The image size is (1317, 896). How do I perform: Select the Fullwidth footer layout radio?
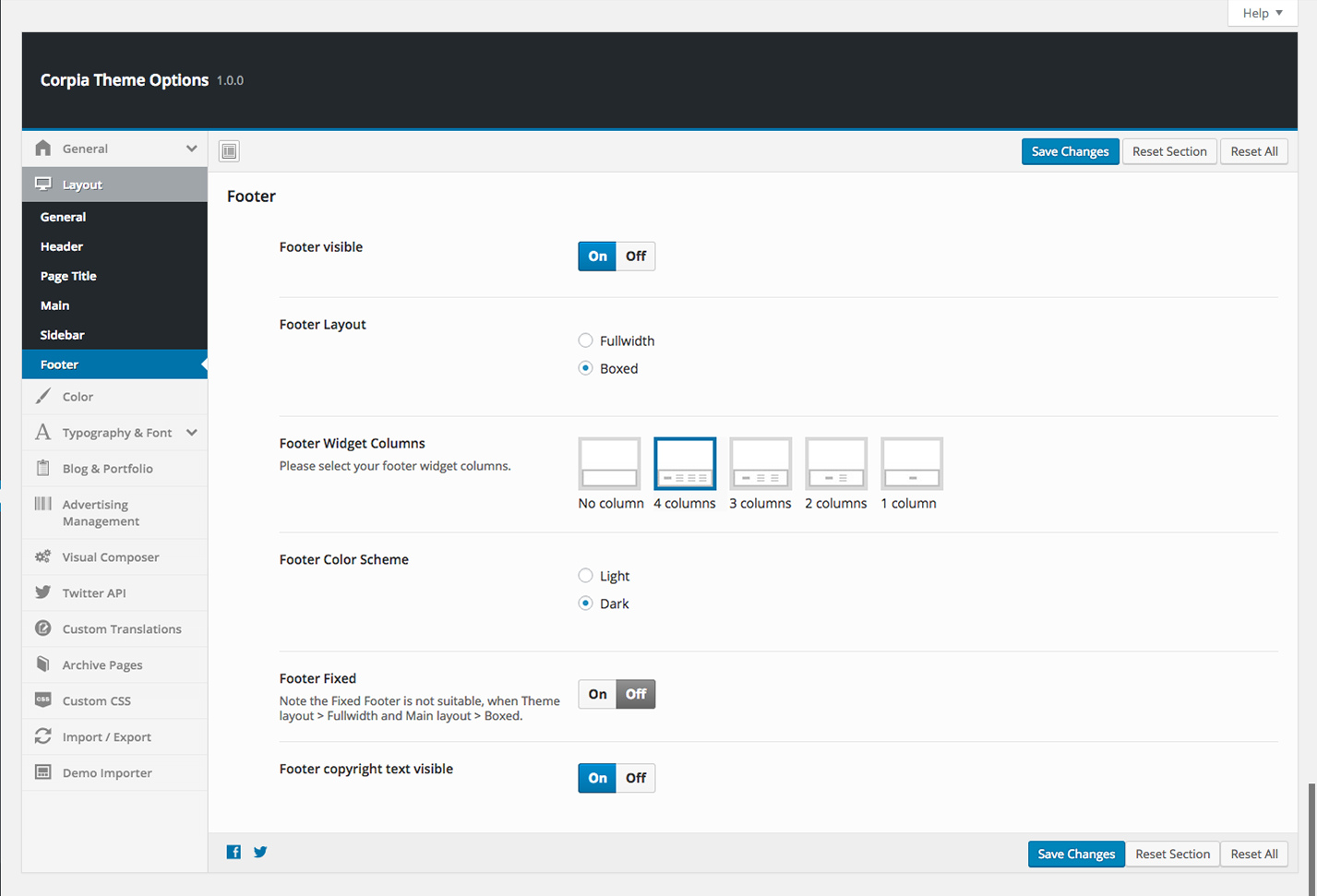pyautogui.click(x=585, y=340)
